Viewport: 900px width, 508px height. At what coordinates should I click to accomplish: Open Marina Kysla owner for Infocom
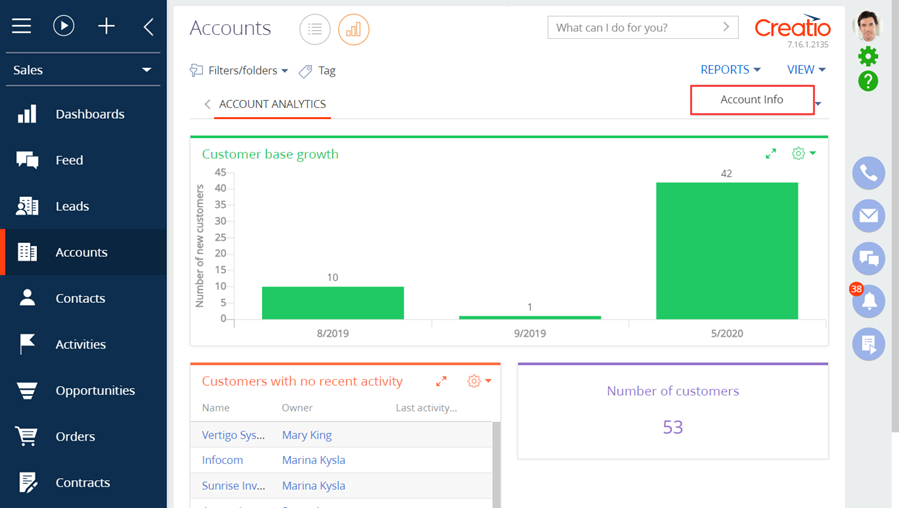314,460
